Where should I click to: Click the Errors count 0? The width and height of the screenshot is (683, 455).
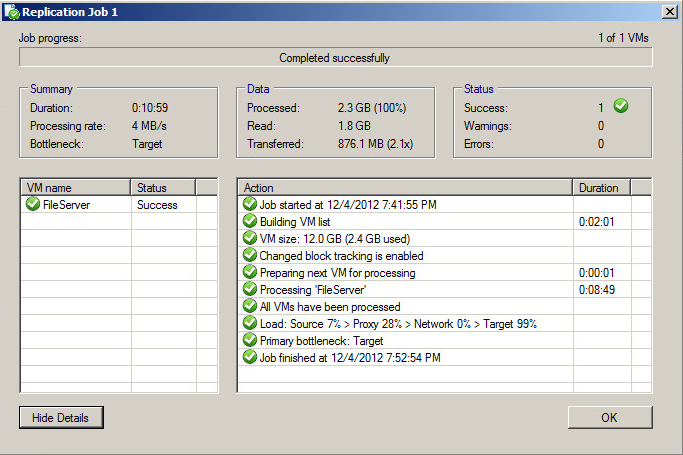[601, 144]
